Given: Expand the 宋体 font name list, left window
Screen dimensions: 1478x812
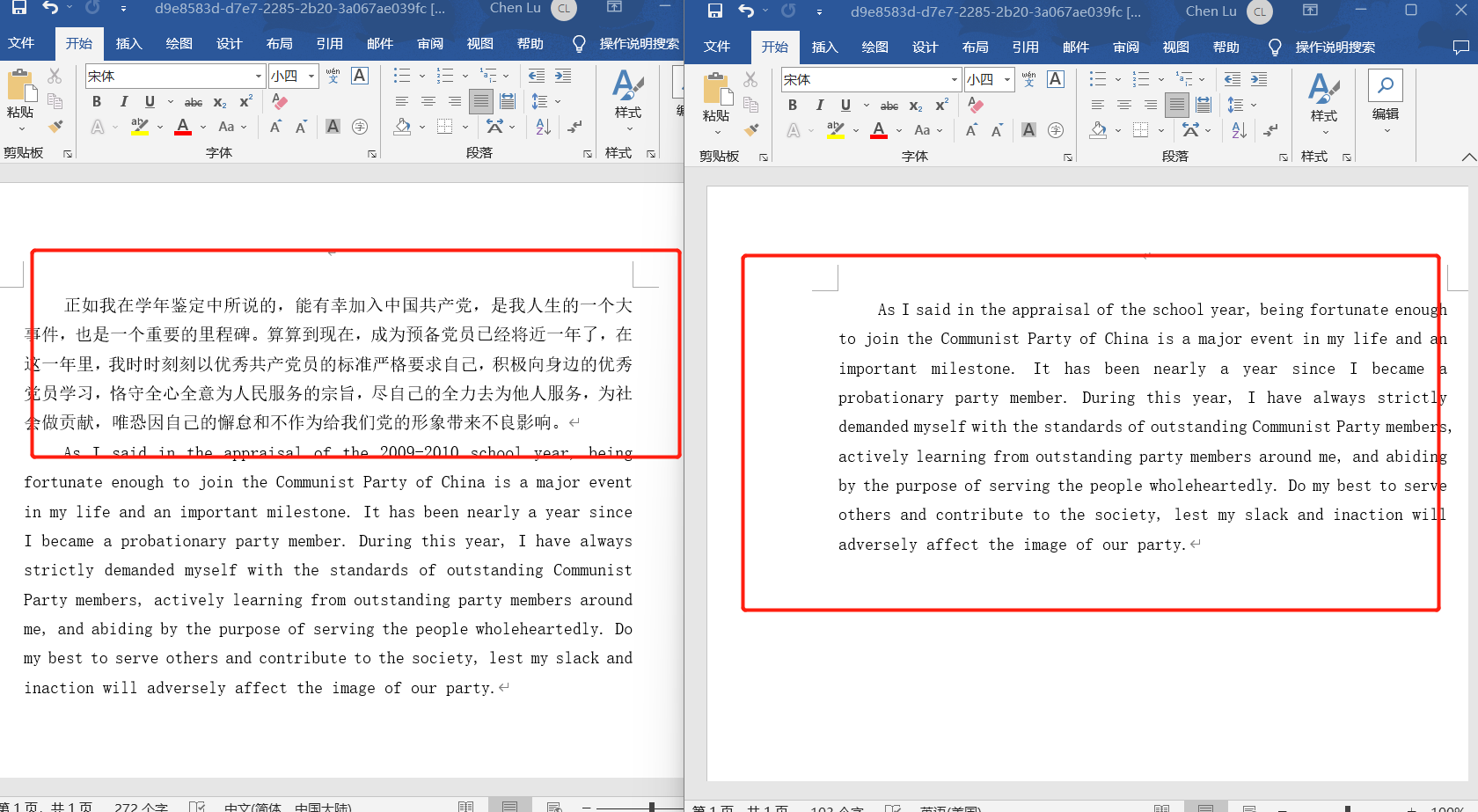Looking at the screenshot, I should point(259,77).
